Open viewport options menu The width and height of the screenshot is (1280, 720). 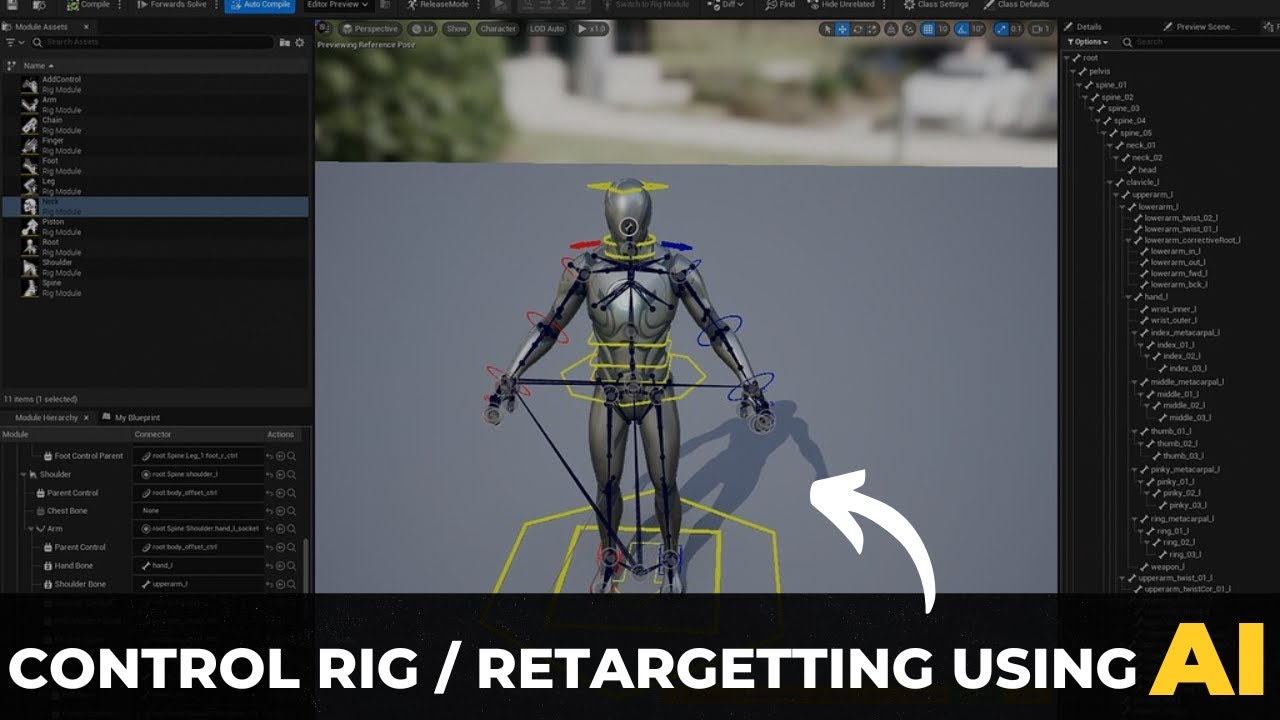click(325, 29)
